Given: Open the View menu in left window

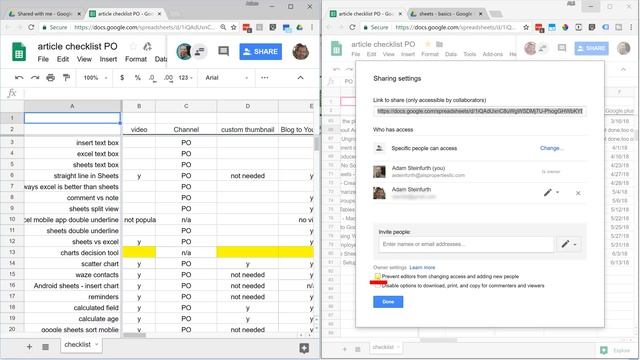Looking at the screenshot, I should coord(84,59).
